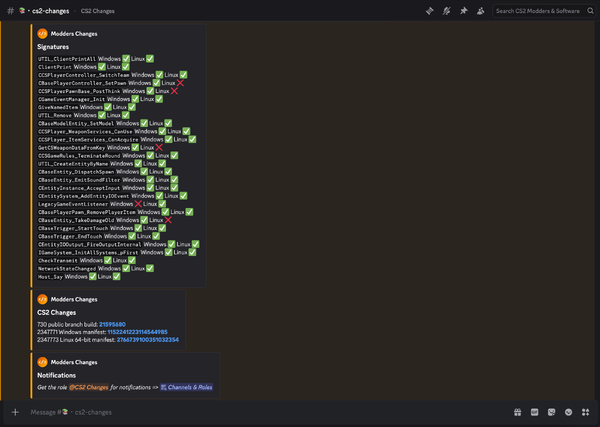Screen dimensions: 600x427
Task: Open the public branch build link 21595680
Action: point(112,324)
